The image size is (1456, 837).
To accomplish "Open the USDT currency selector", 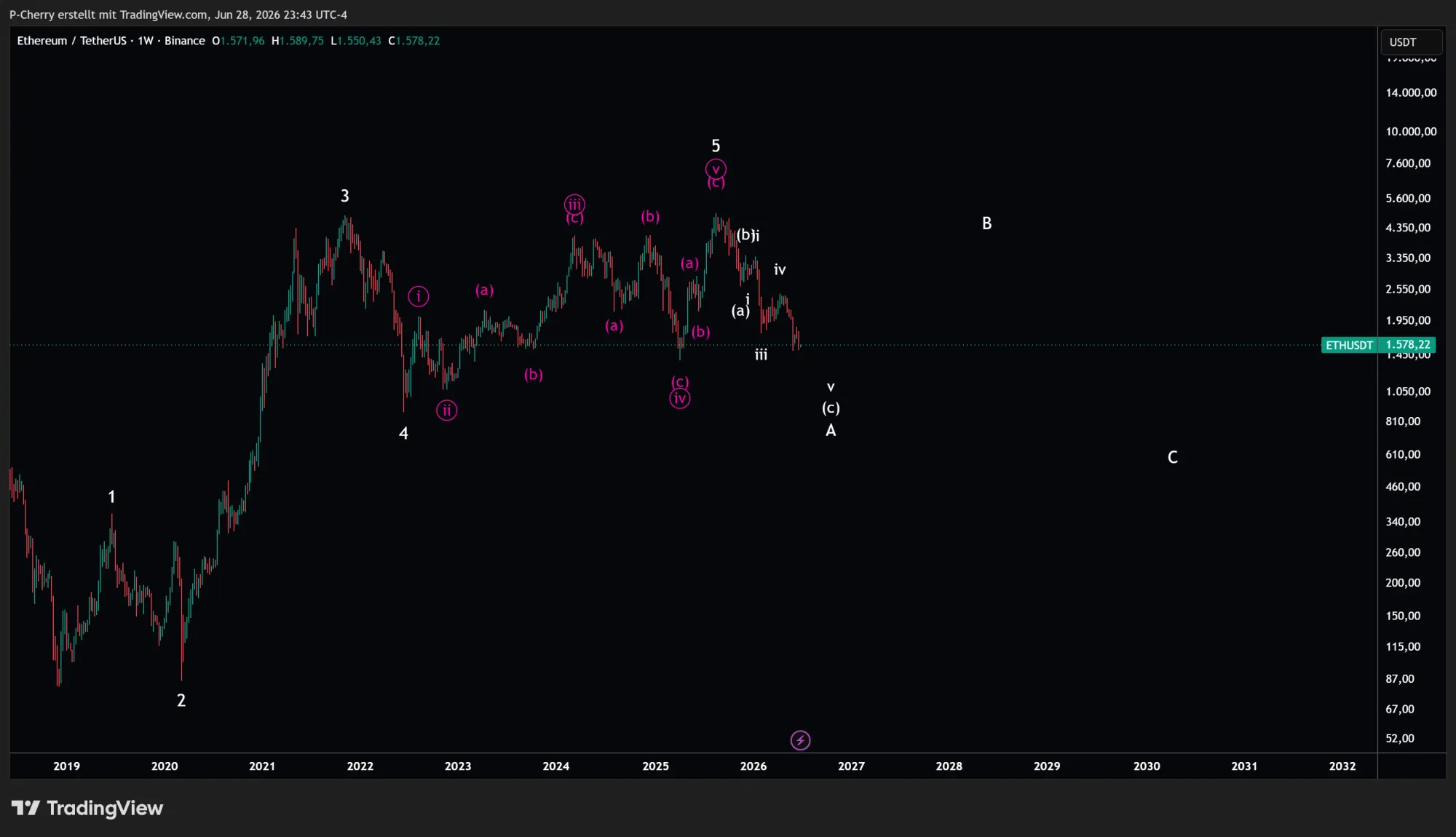I will [1411, 42].
